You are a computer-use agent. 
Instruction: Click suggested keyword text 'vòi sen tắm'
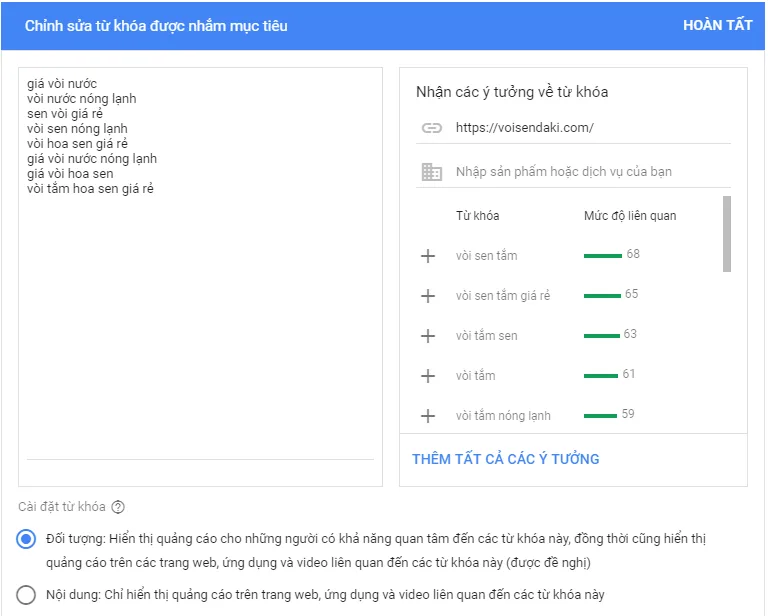(x=486, y=256)
